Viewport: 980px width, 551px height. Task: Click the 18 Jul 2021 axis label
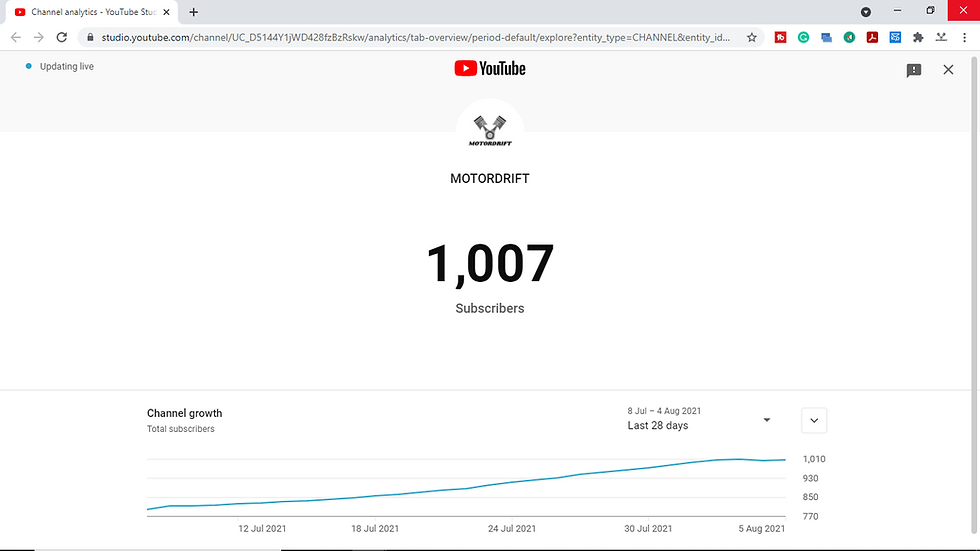pos(375,529)
